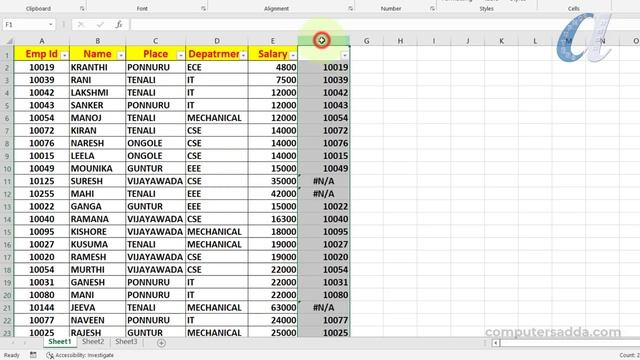Click MECHANICAL cell in MANOJ row
This screenshot has width=640, height=360.
(x=217, y=118)
